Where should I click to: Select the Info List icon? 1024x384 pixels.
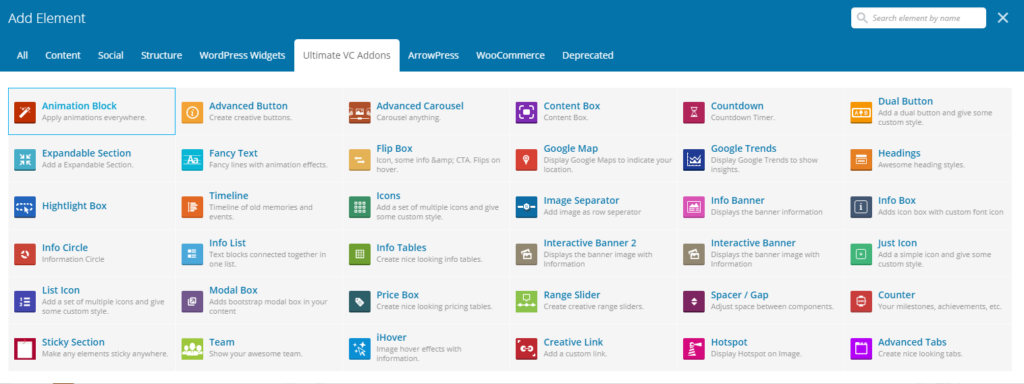click(x=192, y=253)
